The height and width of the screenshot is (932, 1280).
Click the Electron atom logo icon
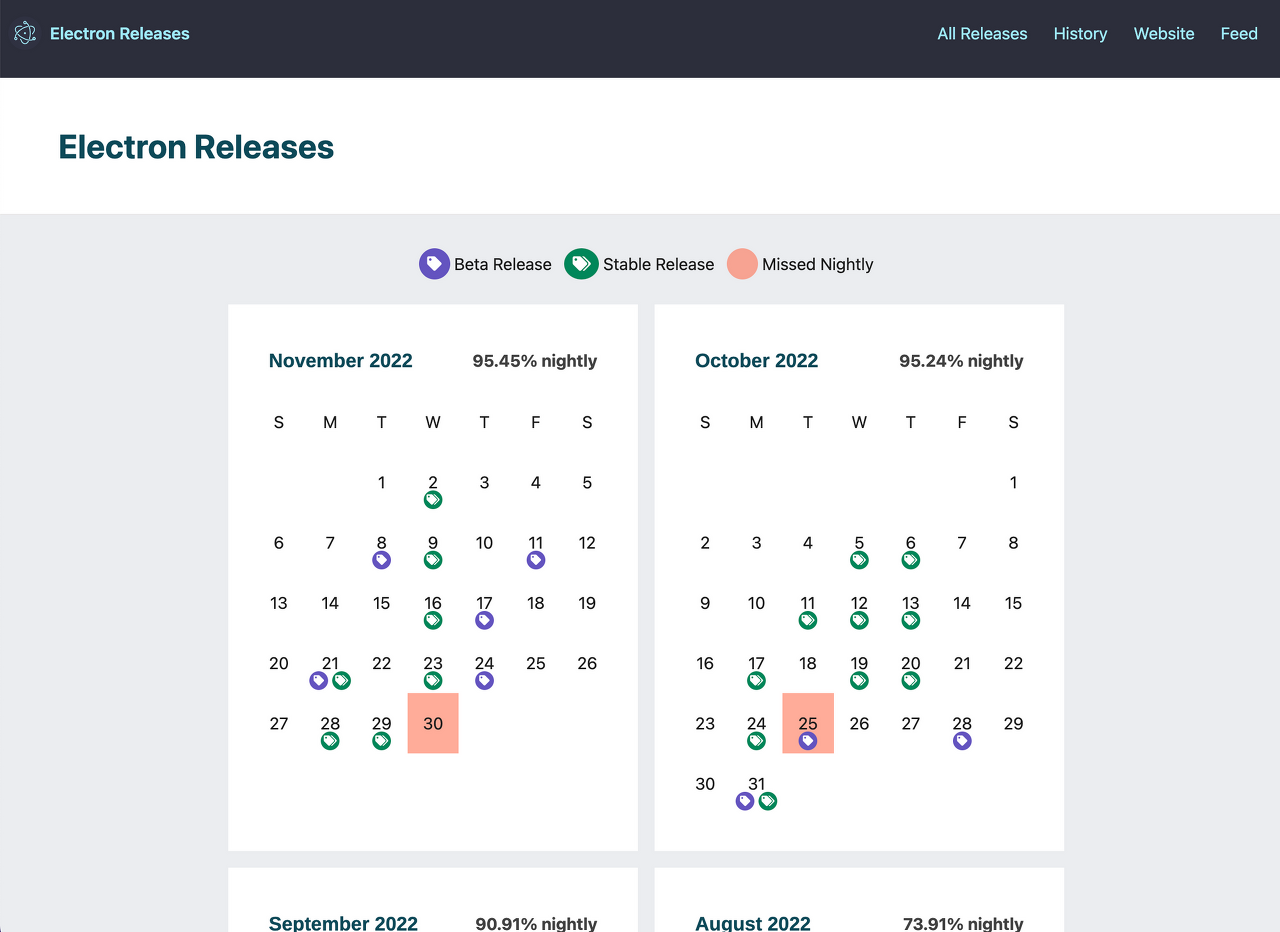point(25,33)
